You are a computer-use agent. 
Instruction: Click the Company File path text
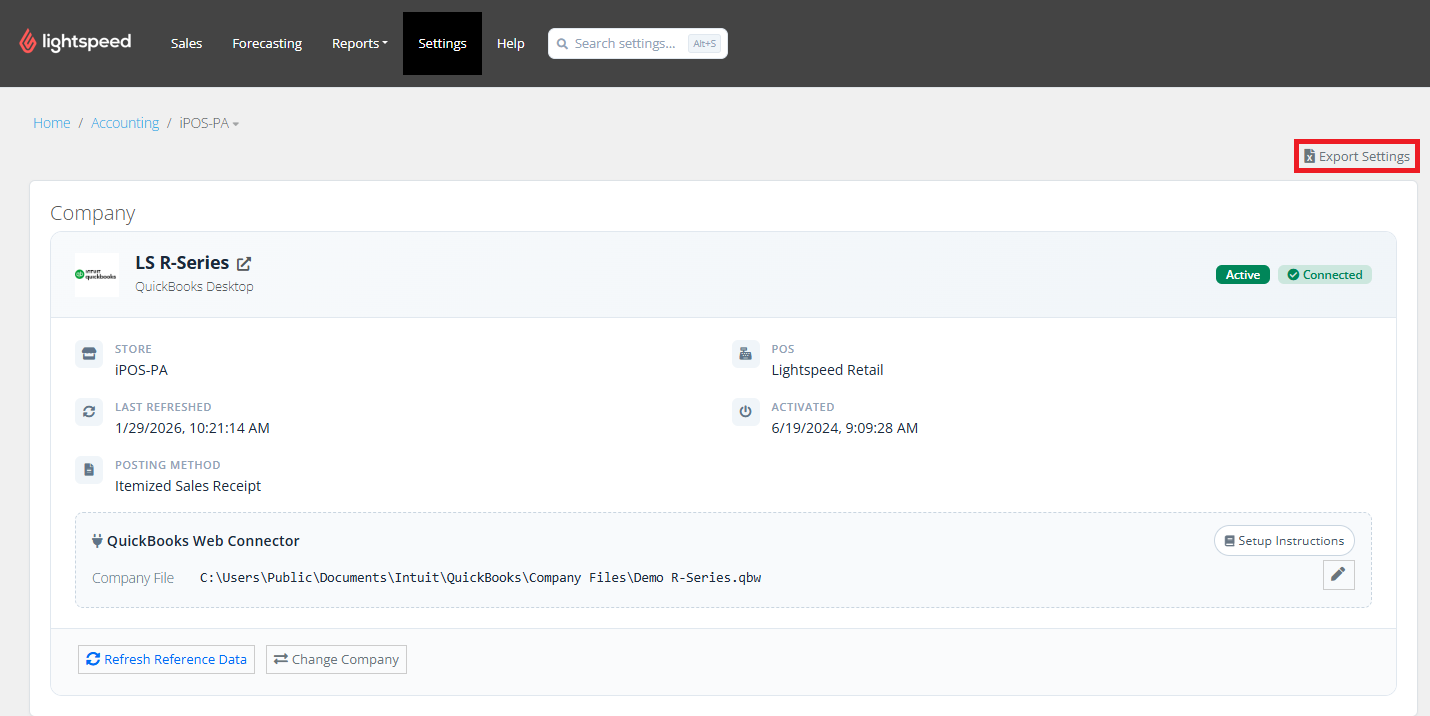pos(480,578)
